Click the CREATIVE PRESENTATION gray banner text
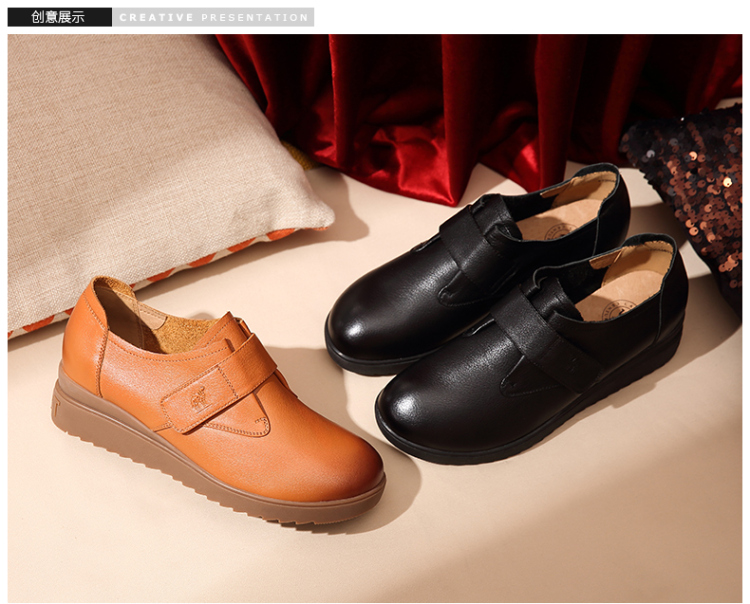 tap(213, 17)
